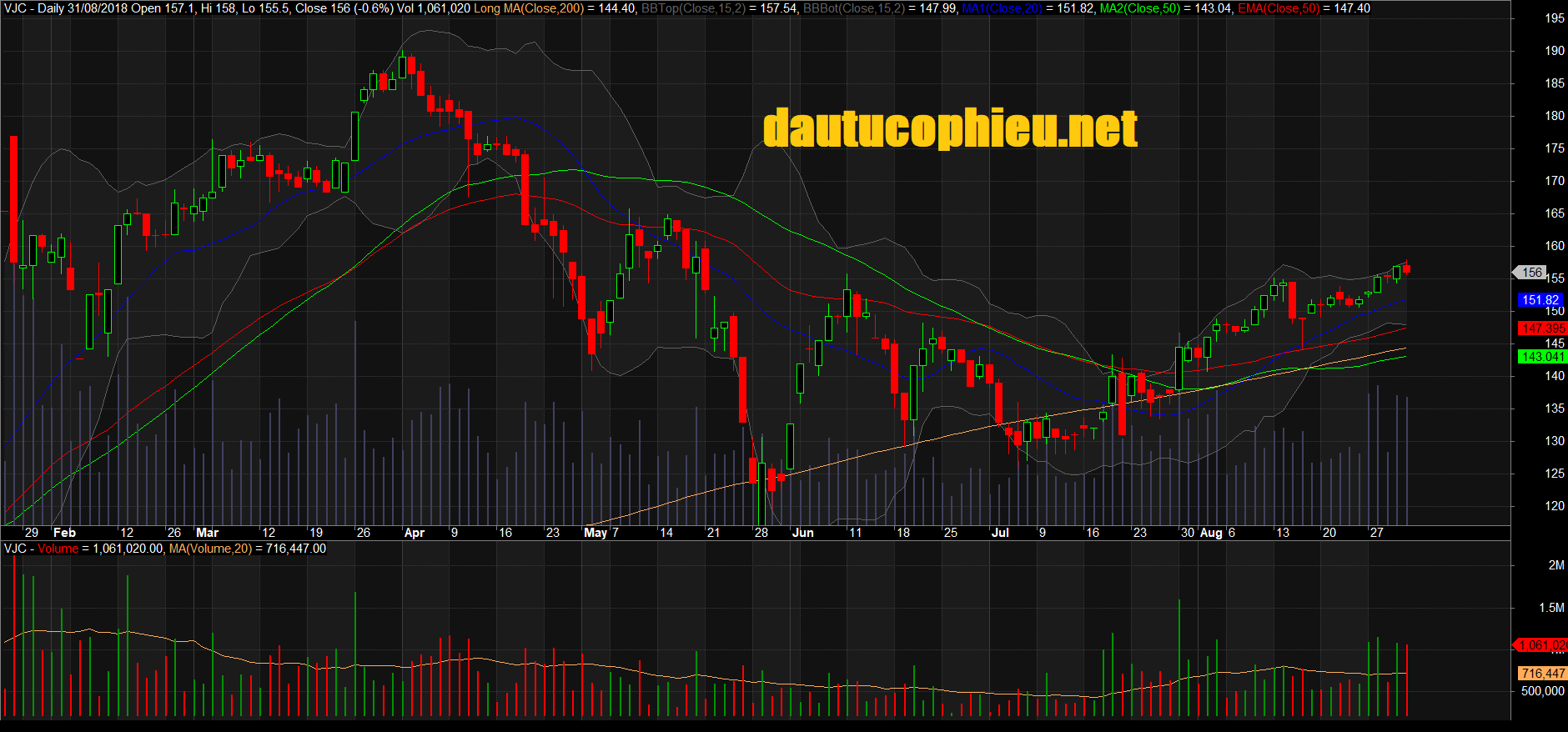1568x732 pixels.
Task: Click the 2M mark on volume axis
Action: tap(1555, 565)
